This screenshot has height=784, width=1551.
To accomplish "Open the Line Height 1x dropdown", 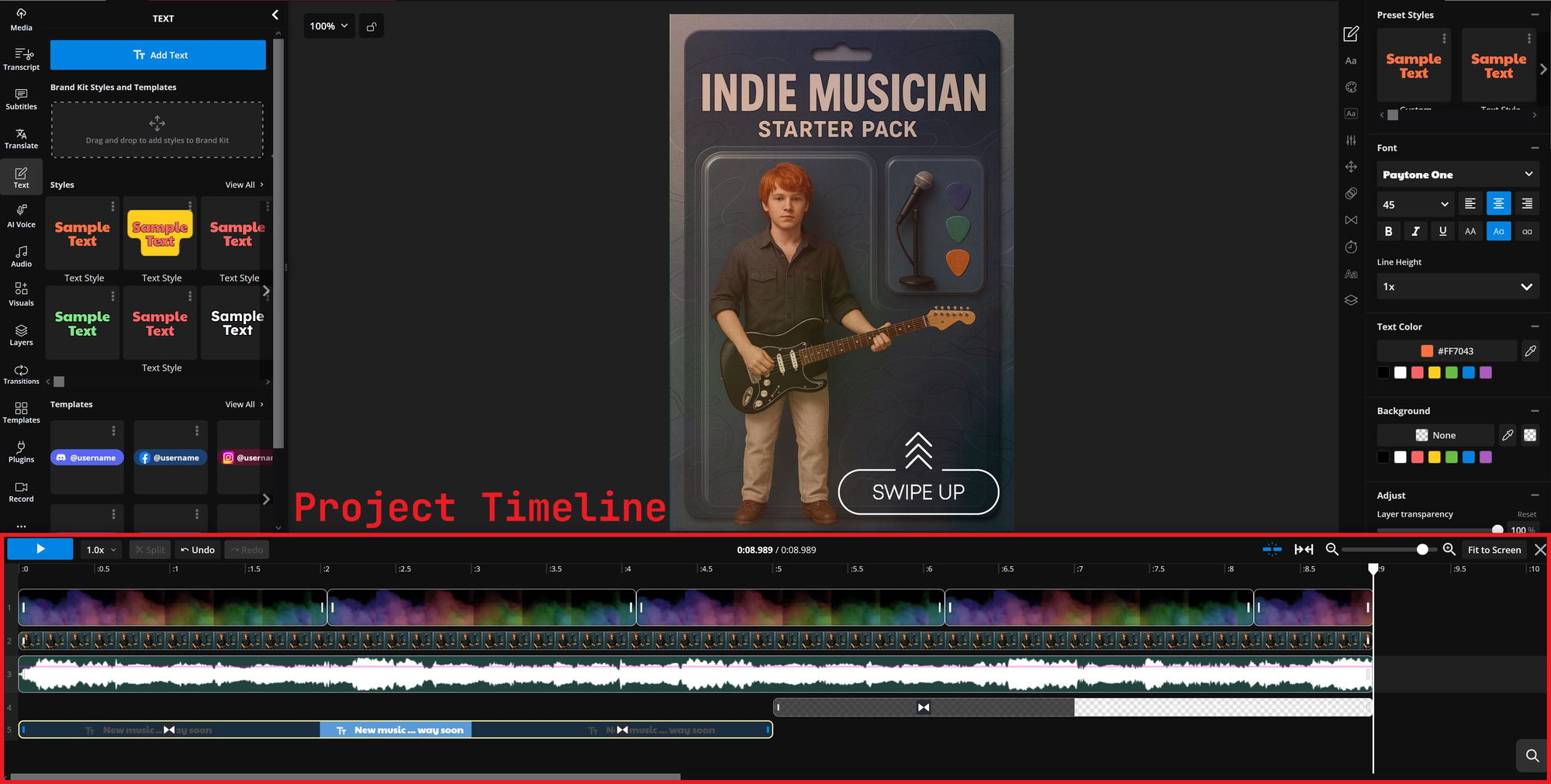I will click(x=1458, y=287).
